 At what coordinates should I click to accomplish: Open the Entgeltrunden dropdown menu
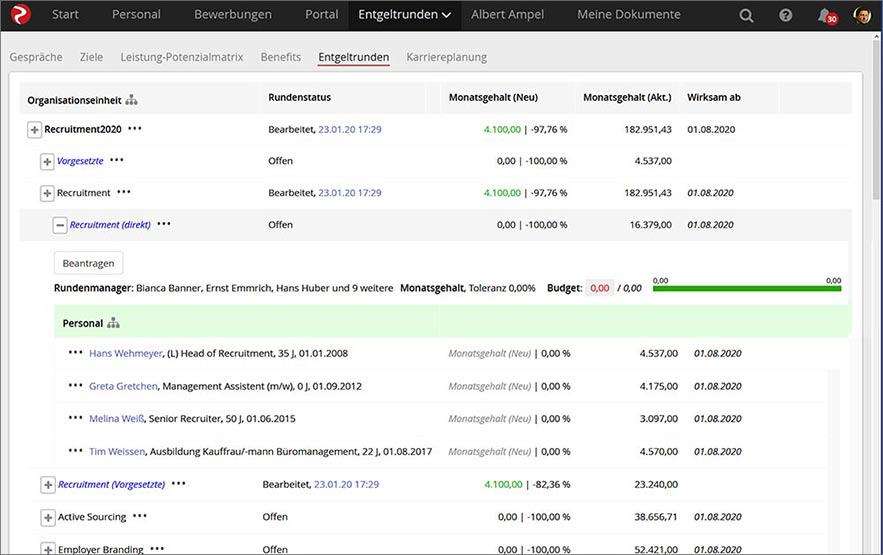coord(404,15)
